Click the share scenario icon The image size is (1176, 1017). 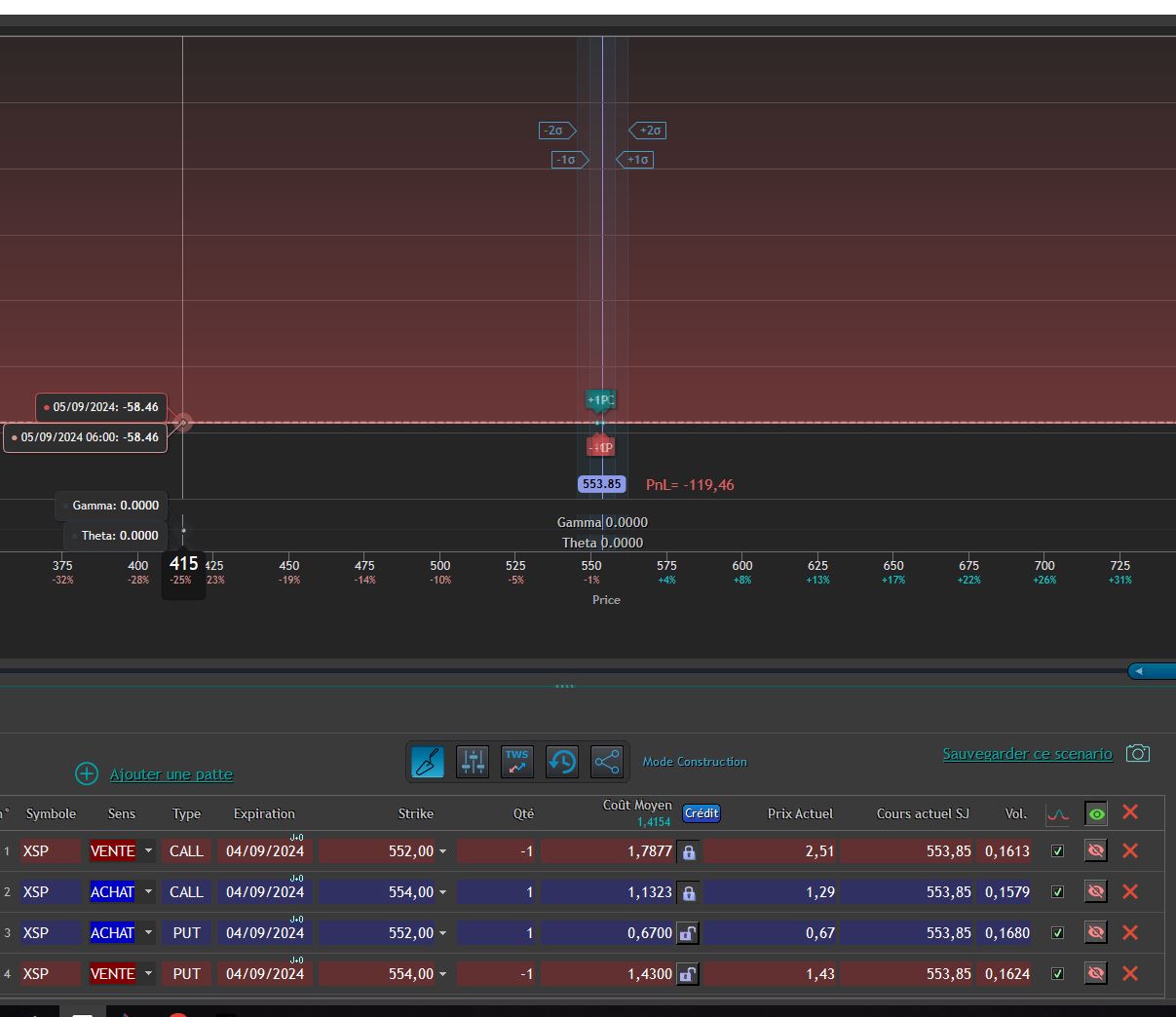click(607, 762)
